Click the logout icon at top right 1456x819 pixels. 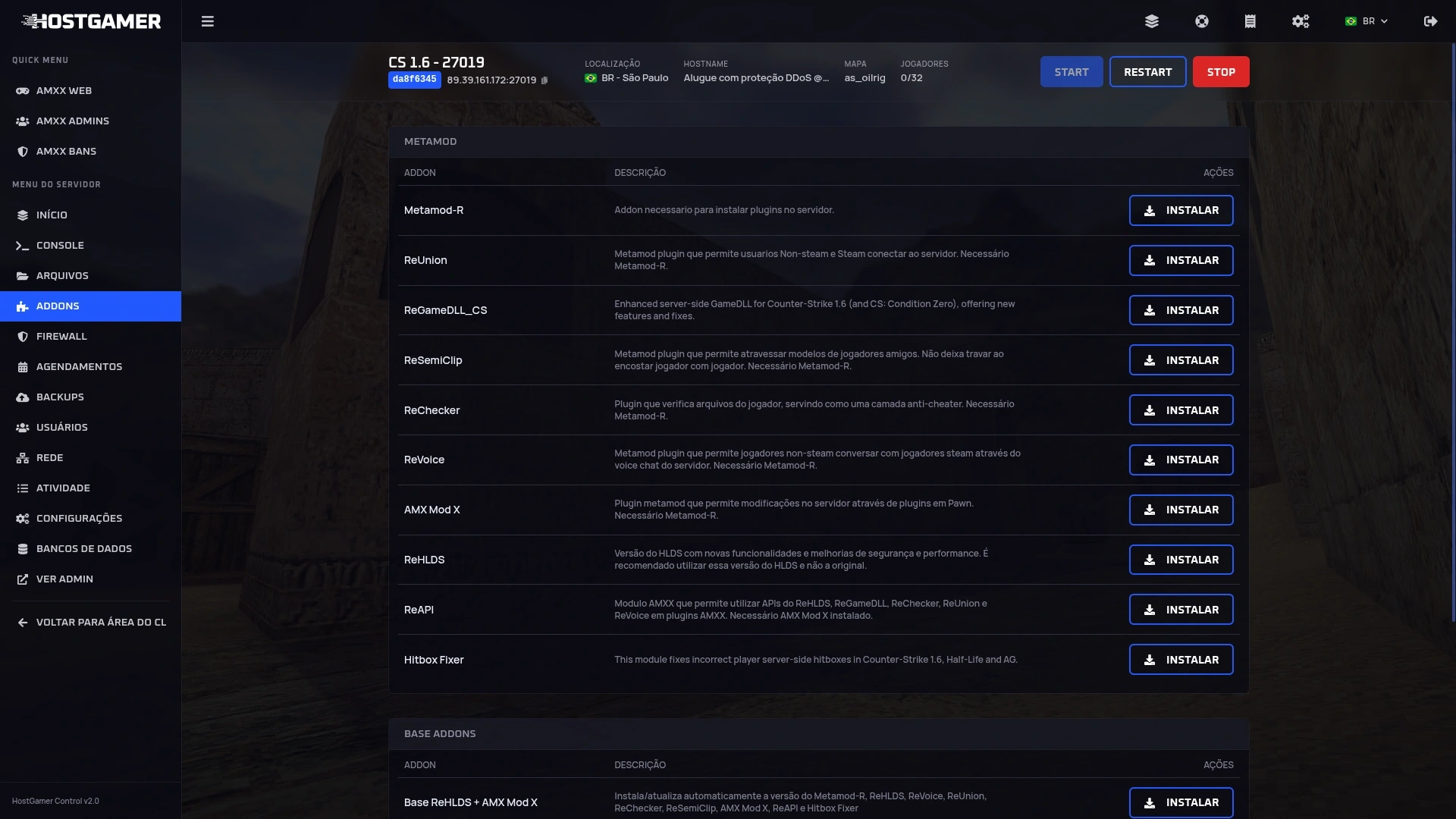(1430, 21)
